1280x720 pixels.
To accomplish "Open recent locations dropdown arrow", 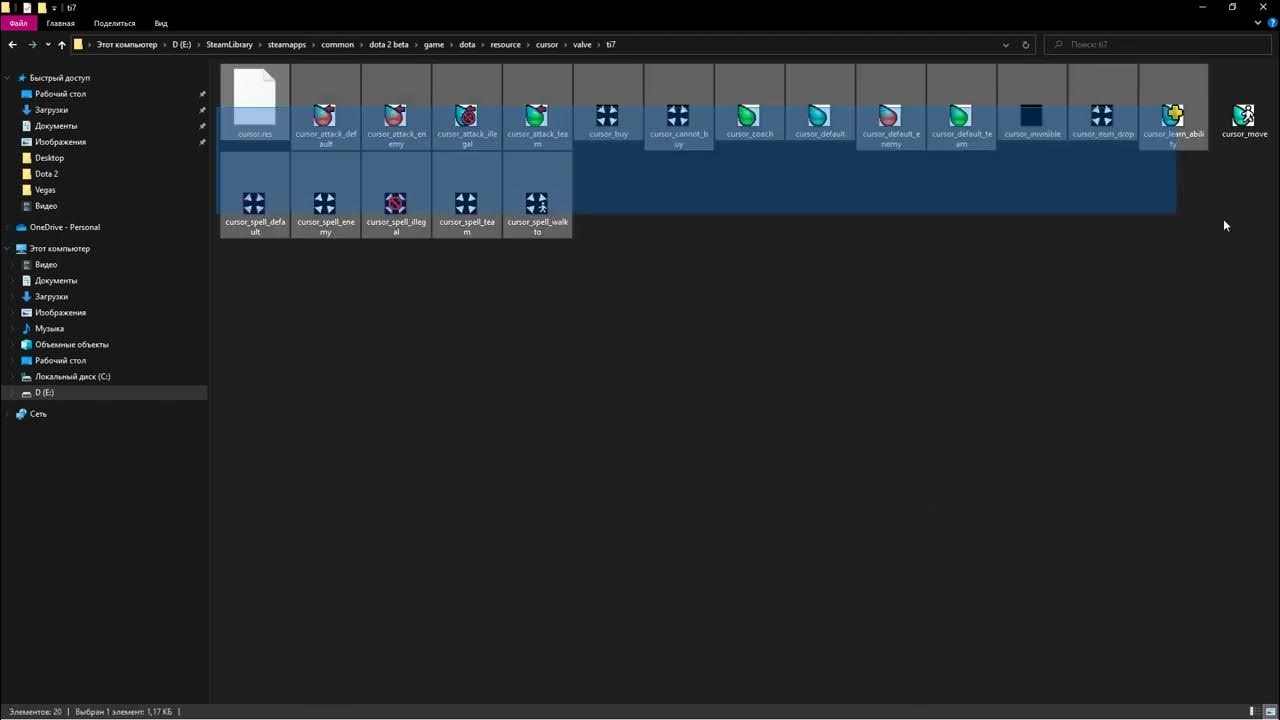I will (x=48, y=44).
